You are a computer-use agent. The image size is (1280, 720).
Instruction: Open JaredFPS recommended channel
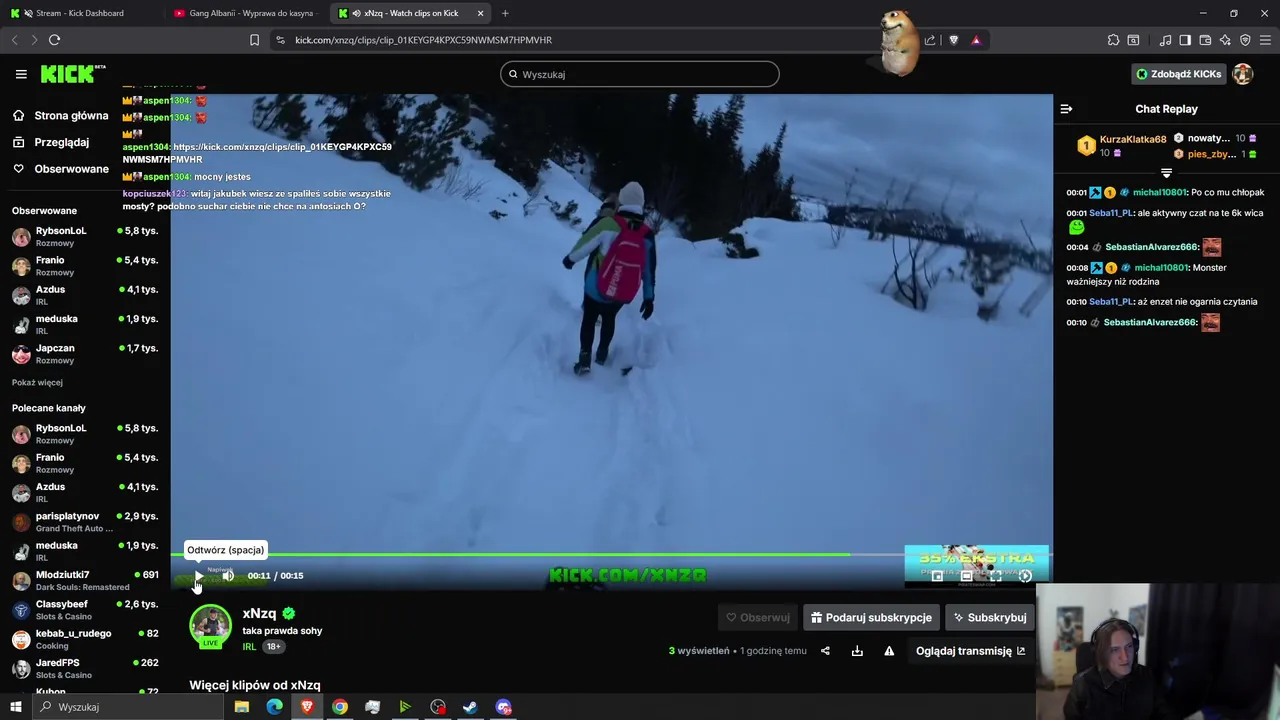click(x=85, y=668)
